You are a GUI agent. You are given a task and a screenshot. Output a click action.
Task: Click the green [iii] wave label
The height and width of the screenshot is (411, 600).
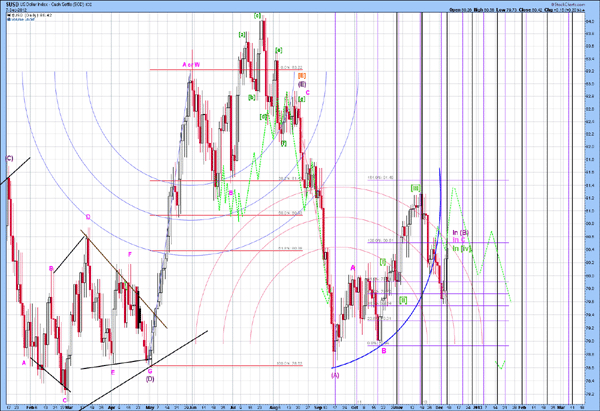click(416, 188)
